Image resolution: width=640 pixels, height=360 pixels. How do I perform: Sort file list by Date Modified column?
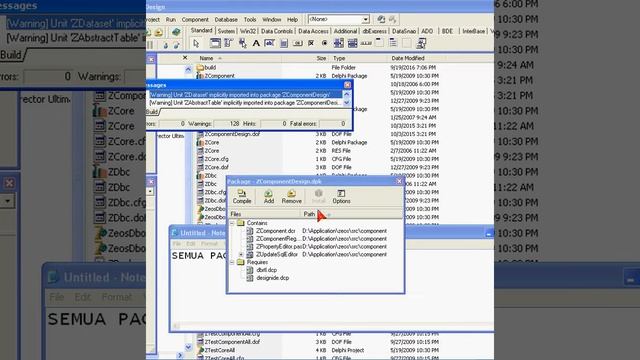coord(416,58)
